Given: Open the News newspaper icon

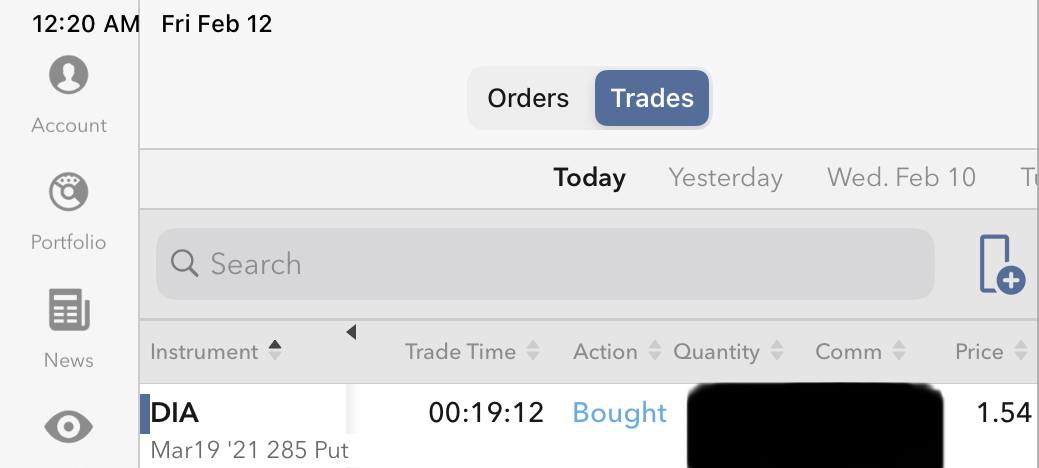Looking at the screenshot, I should click(x=69, y=310).
